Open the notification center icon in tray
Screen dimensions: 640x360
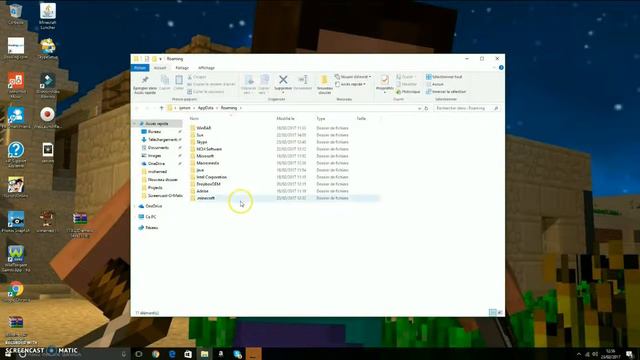630,354
